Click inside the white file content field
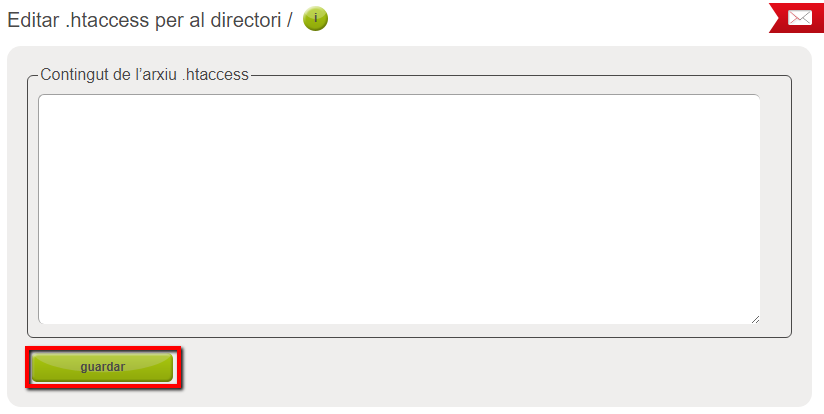The height and width of the screenshot is (414, 824). (x=399, y=209)
